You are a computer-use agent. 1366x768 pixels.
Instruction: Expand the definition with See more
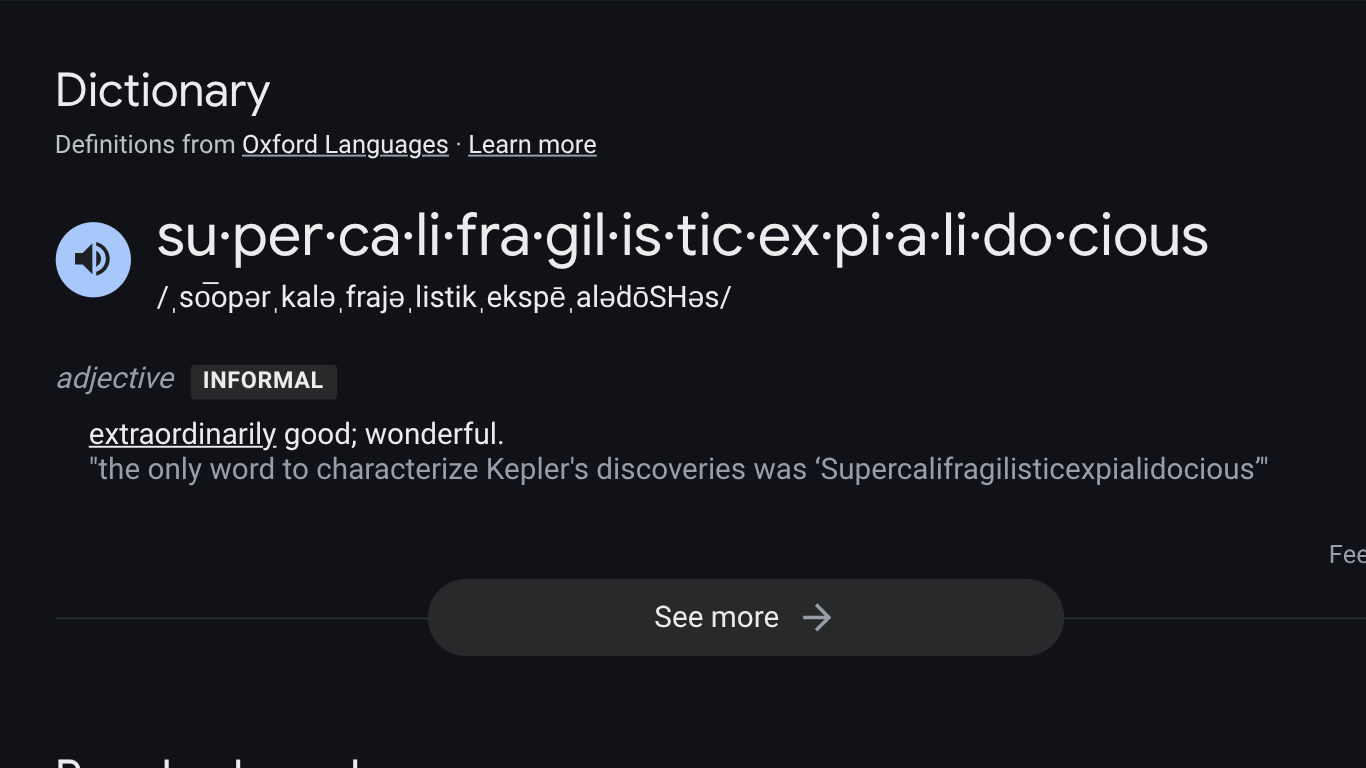[716, 617]
